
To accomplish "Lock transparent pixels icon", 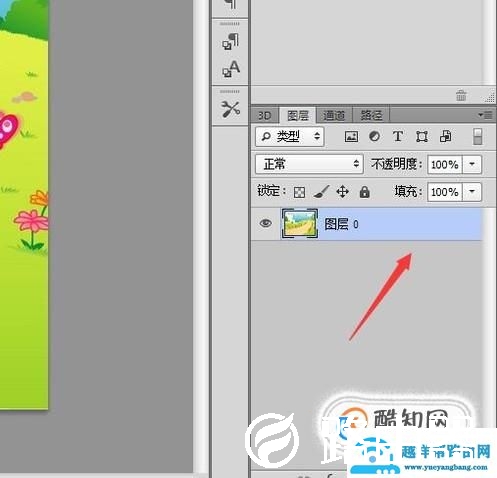I will point(299,192).
